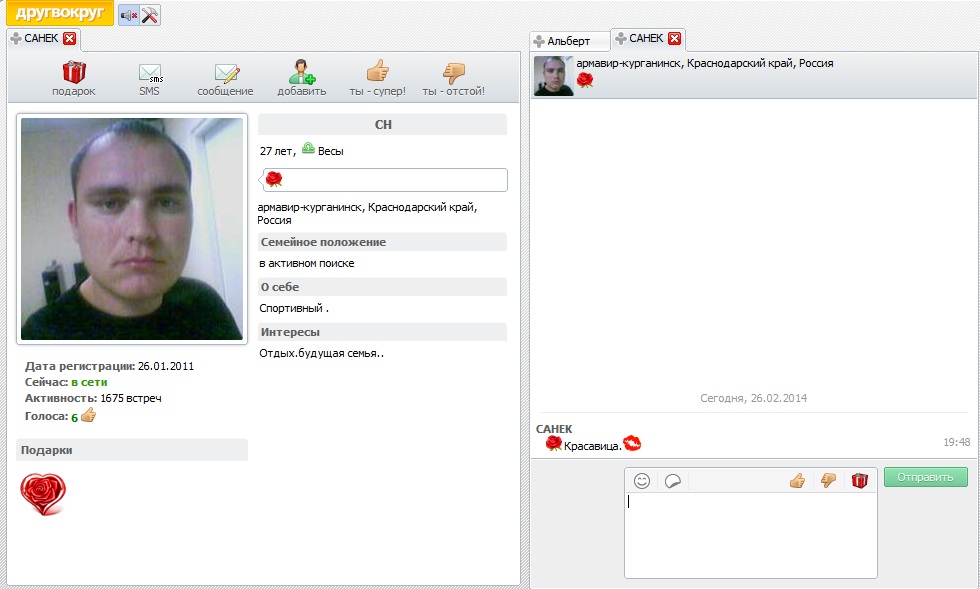Click the '1675 встреч' activity text
Image resolution: width=980 pixels, height=589 pixels.
(131, 398)
